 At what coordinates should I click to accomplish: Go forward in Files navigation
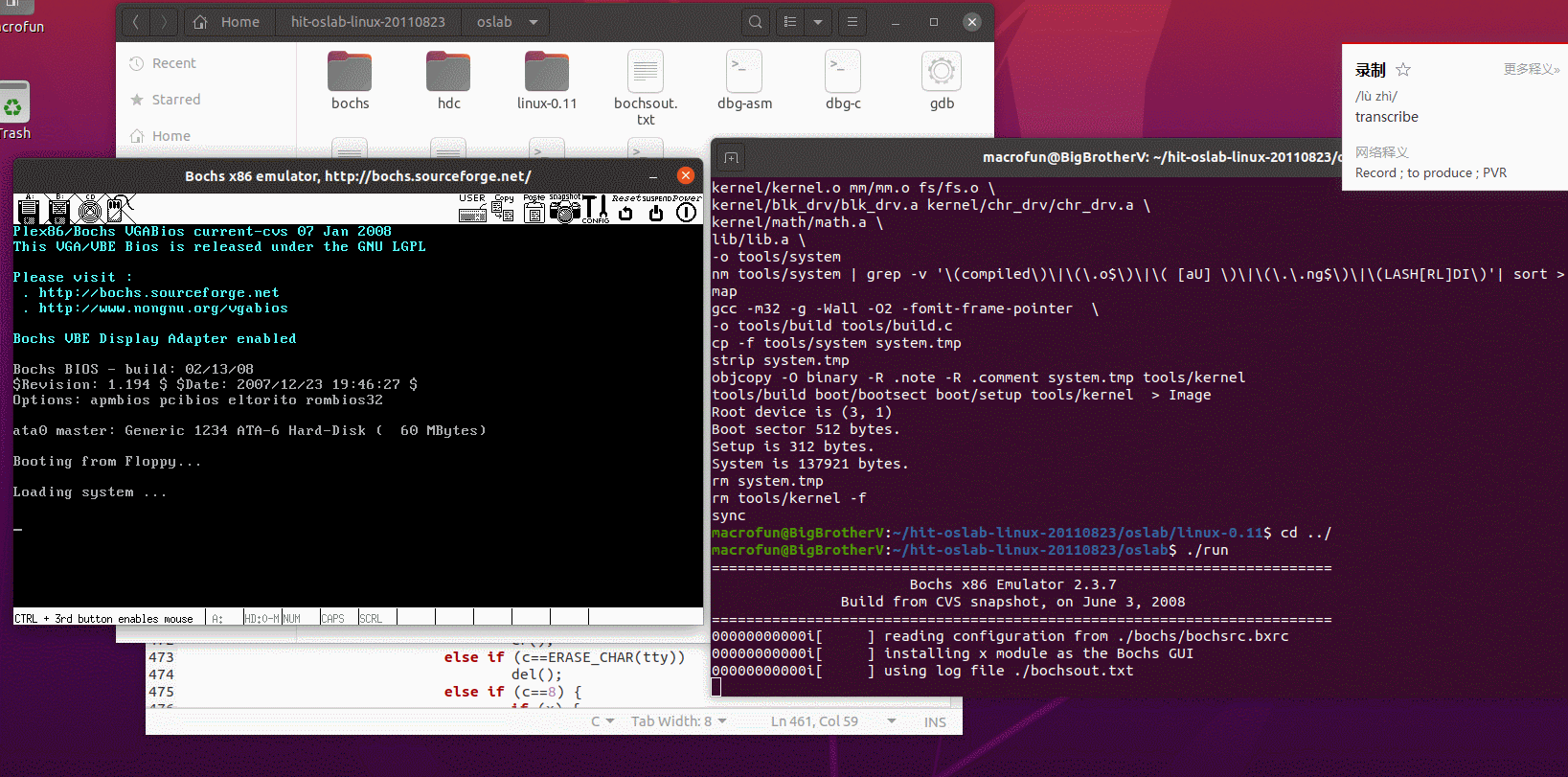click(164, 21)
